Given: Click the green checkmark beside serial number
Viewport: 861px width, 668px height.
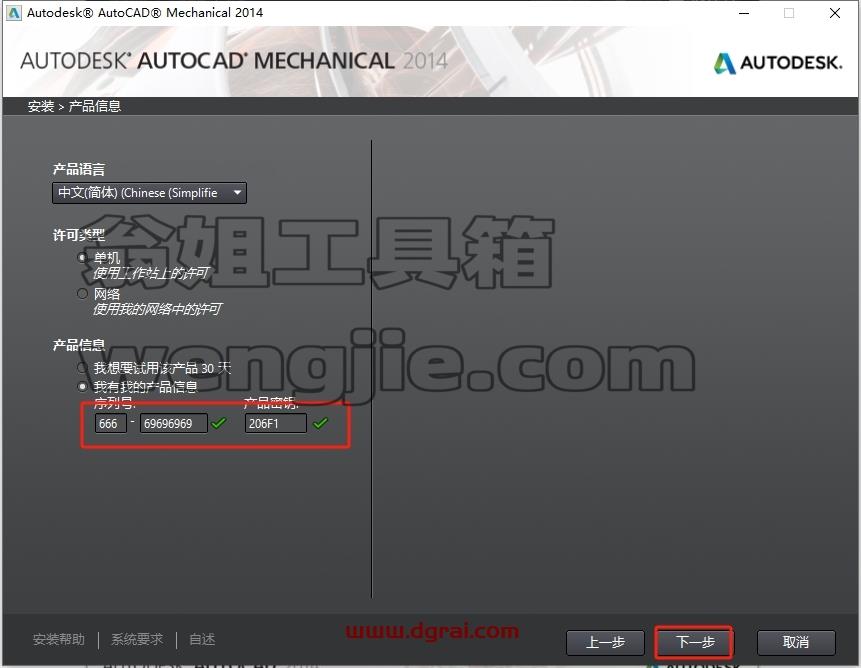Looking at the screenshot, I should (219, 423).
